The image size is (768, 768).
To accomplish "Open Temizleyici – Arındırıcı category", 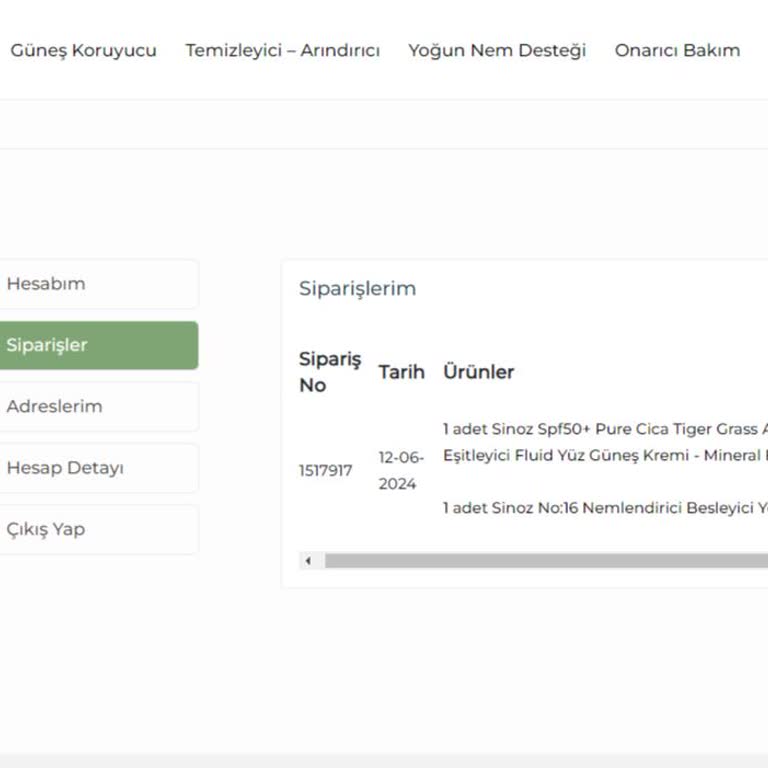I will (x=282, y=50).
